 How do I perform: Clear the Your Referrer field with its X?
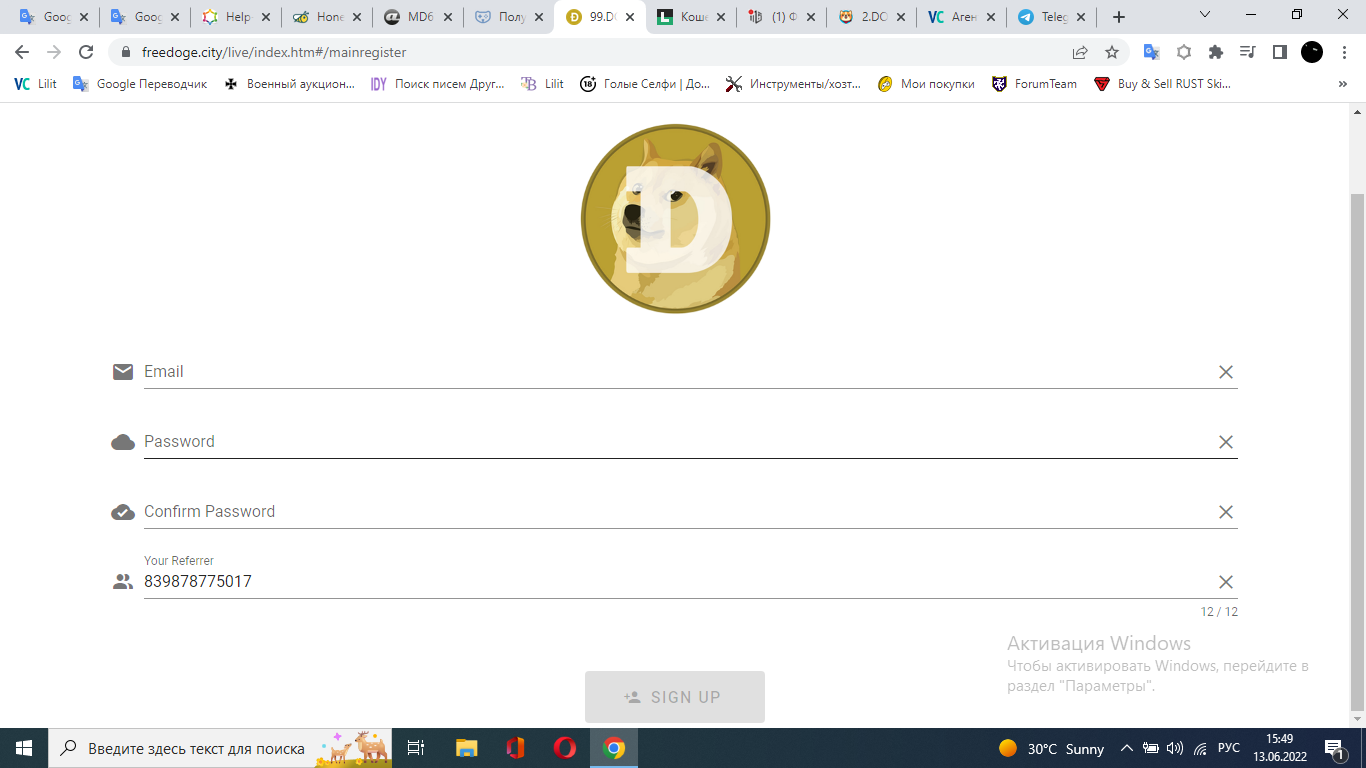pyautogui.click(x=1225, y=582)
